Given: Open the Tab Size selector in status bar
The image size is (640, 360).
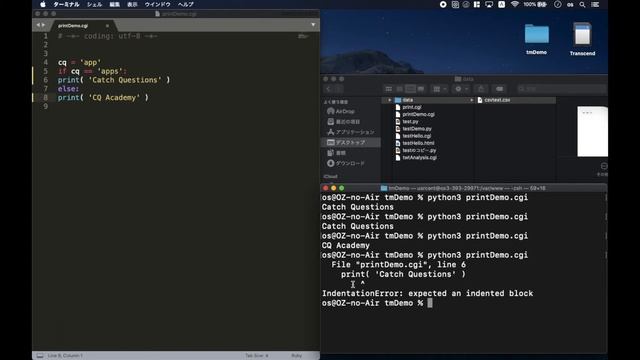Looking at the screenshot, I should click(257, 356).
